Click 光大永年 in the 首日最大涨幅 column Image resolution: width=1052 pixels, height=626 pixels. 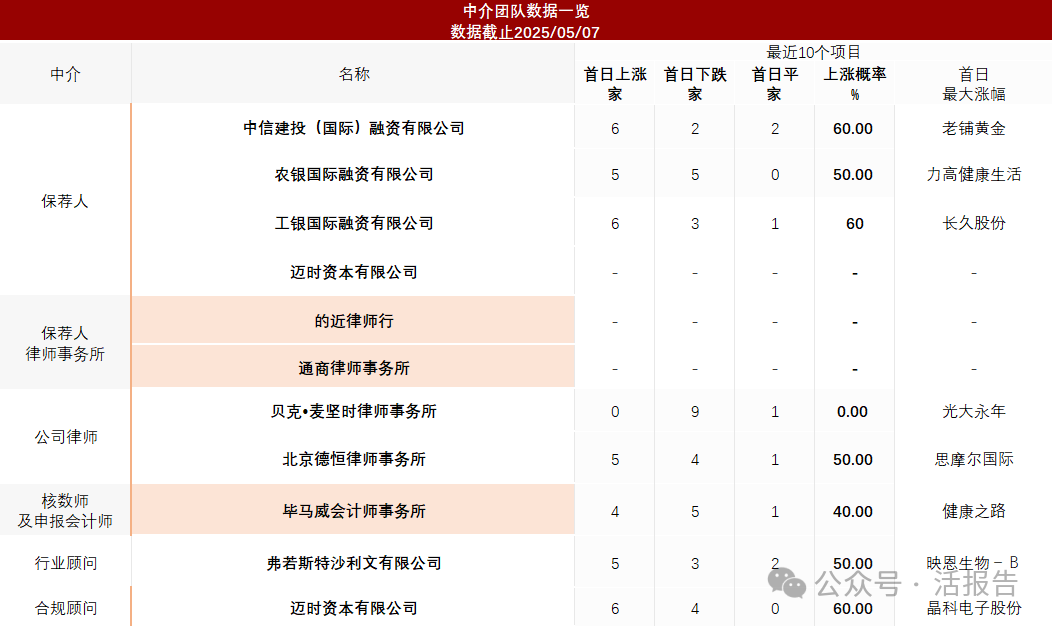click(974, 411)
